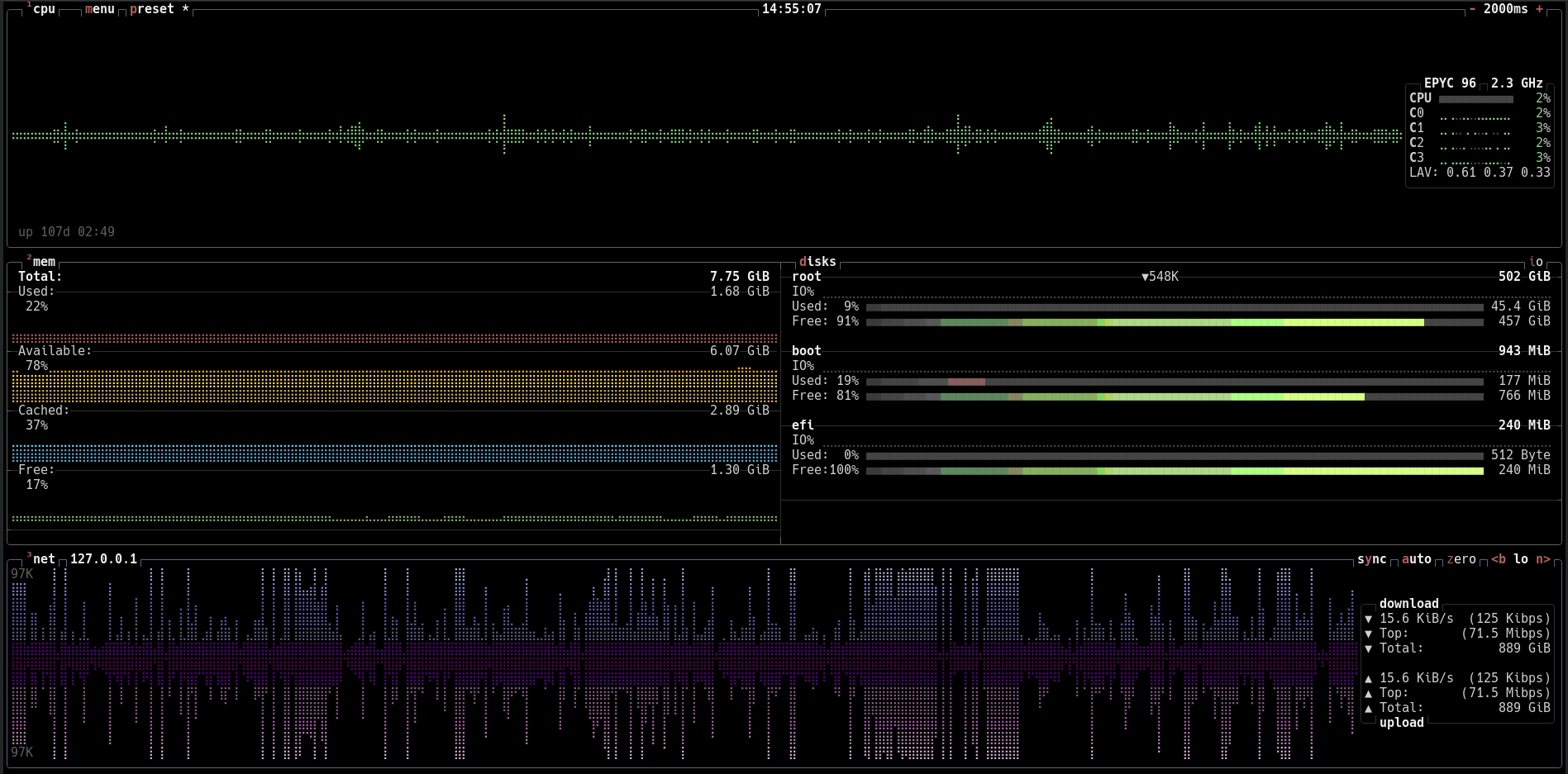Toggle io mode for disks
The image size is (1568, 774).
tap(1536, 262)
